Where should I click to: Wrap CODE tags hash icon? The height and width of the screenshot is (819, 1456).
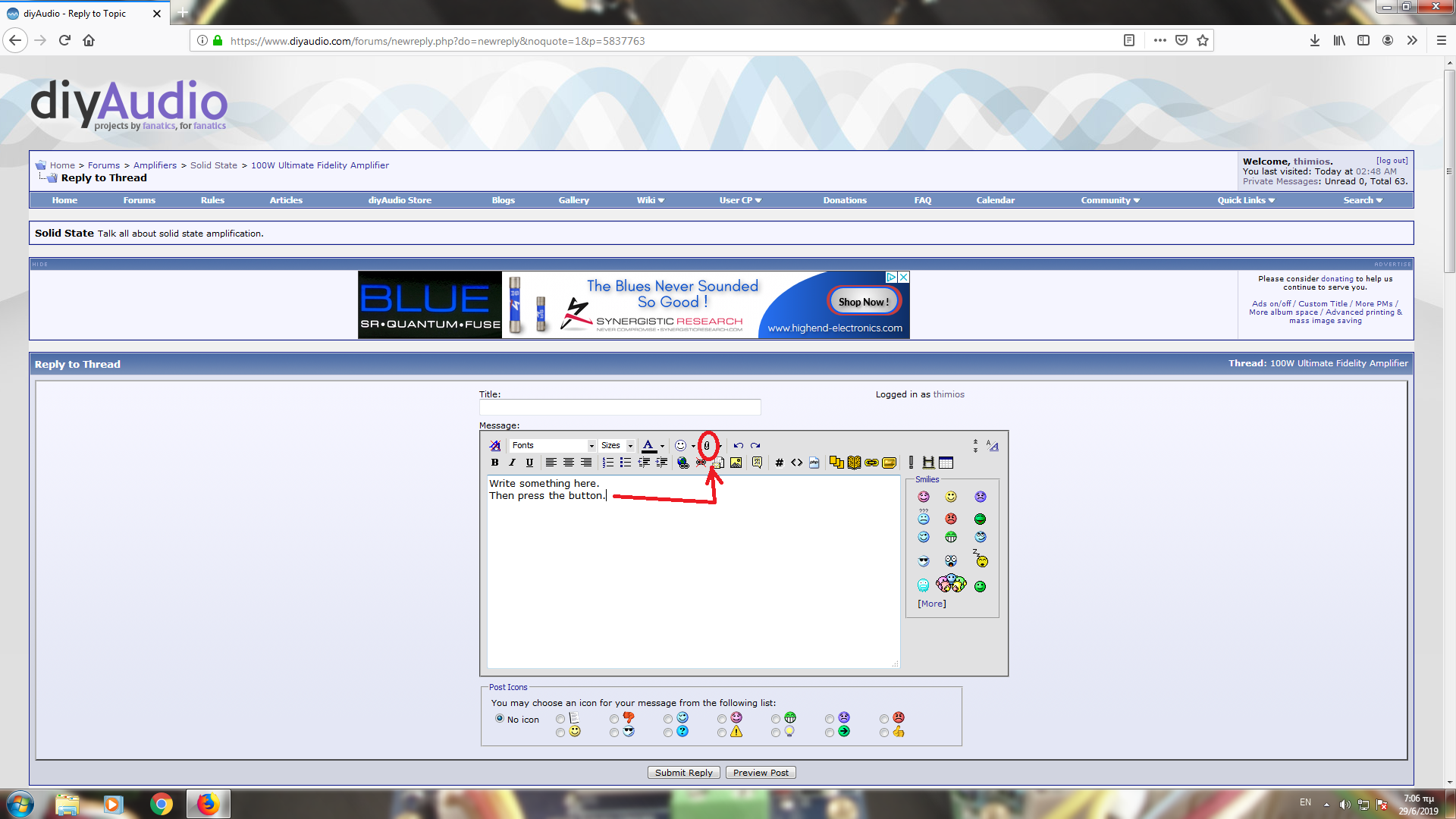[x=779, y=463]
